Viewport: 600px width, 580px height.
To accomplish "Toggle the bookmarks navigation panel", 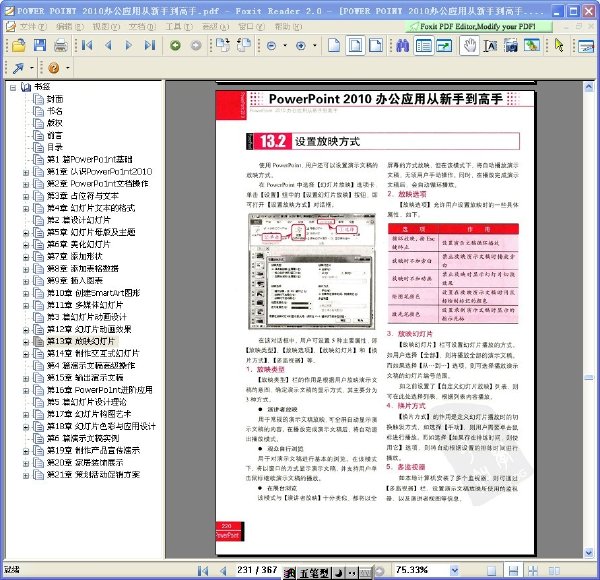I will [x=423, y=46].
